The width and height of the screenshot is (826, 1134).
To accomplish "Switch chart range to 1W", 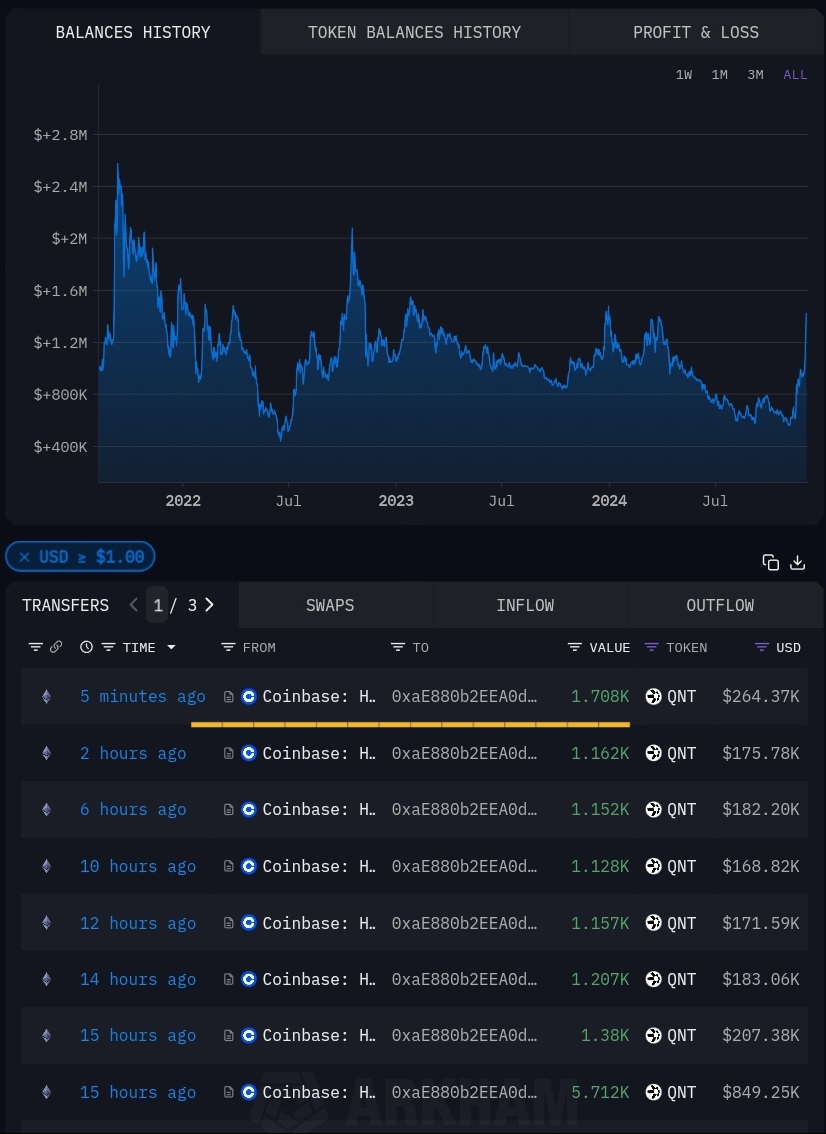I will [x=684, y=74].
